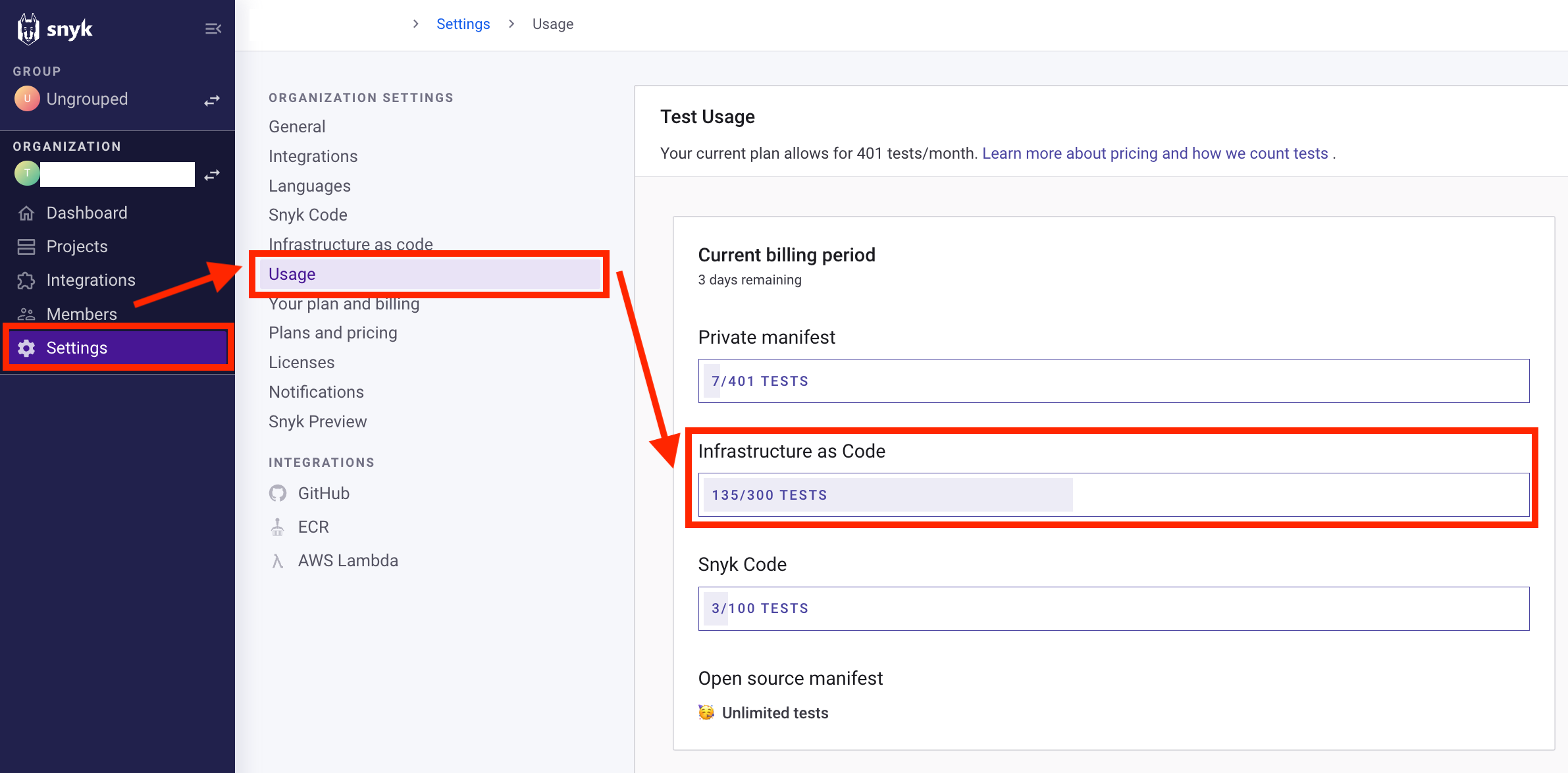Open Snyk Preview settings
The height and width of the screenshot is (773, 1568).
[x=318, y=421]
